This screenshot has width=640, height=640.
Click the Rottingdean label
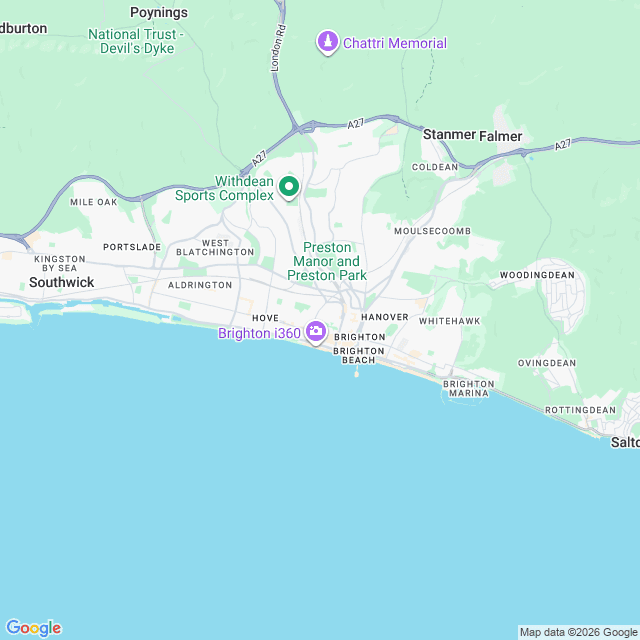coord(580,410)
